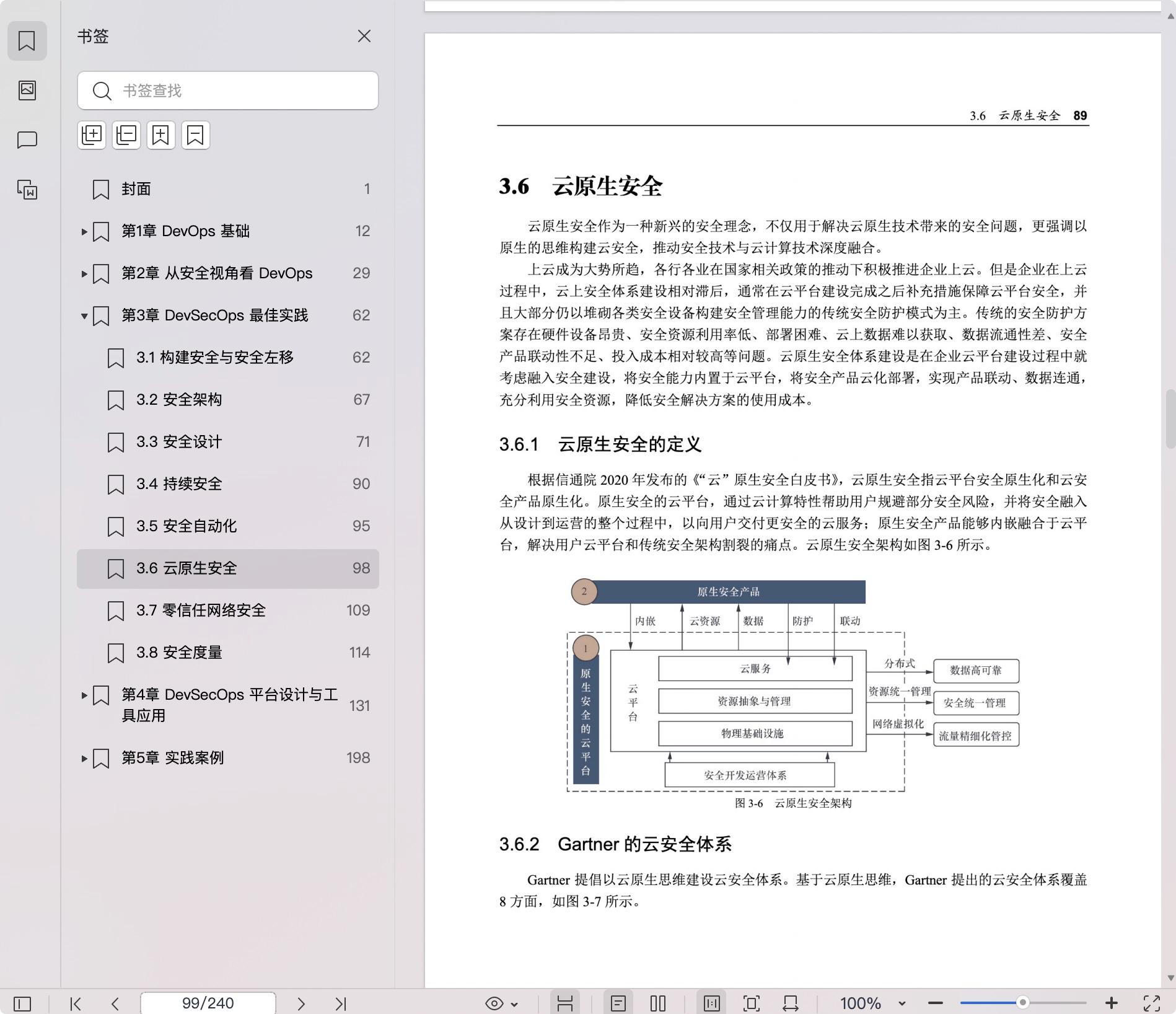Click the magnifier icon in bookmark search
The width and height of the screenshot is (1176, 1014).
[x=102, y=91]
